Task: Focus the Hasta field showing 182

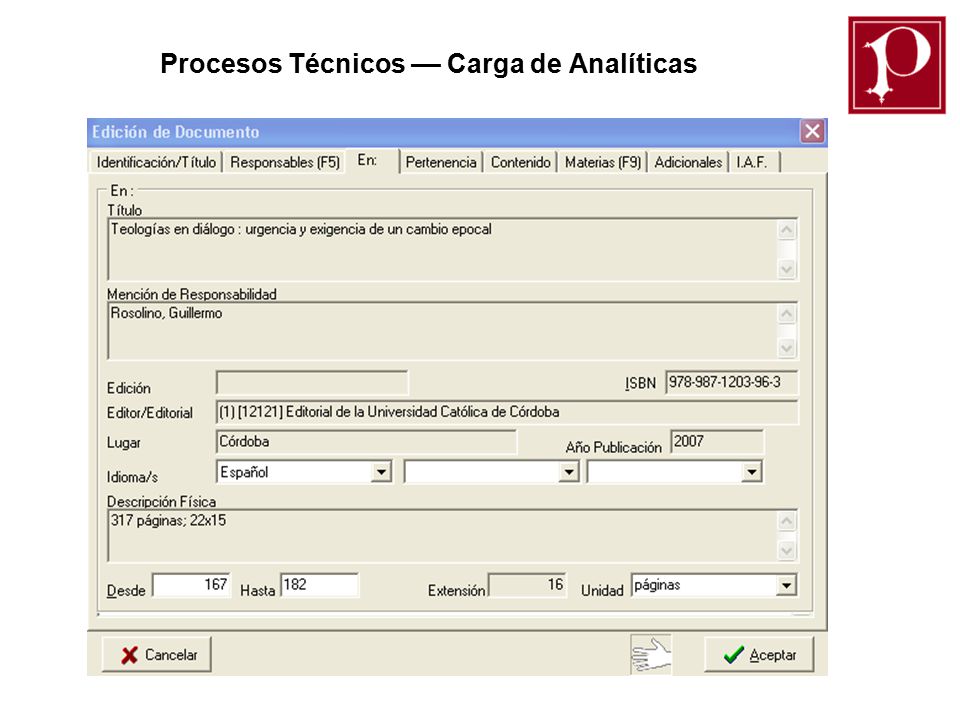Action: (320, 585)
